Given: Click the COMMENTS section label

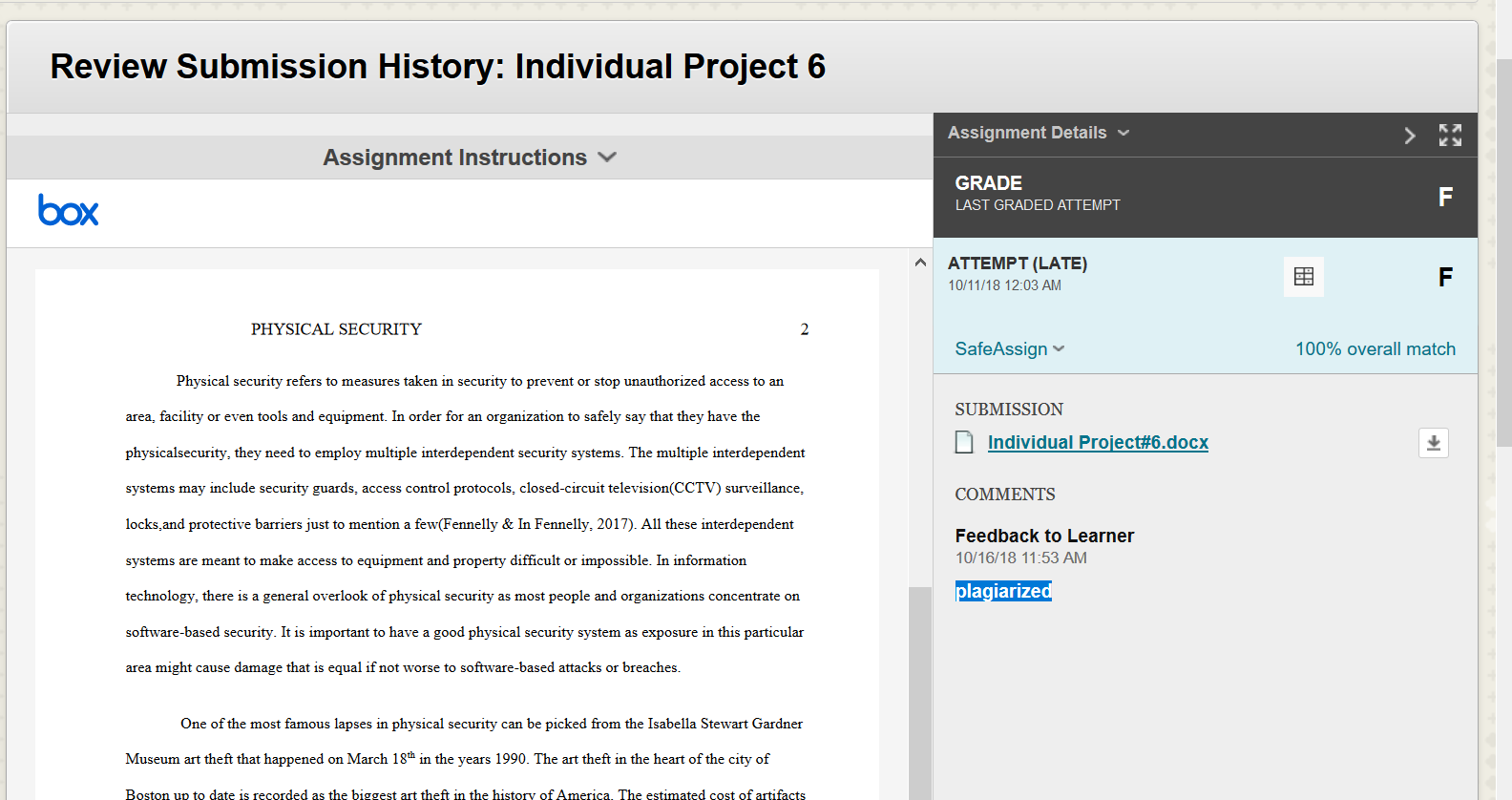Looking at the screenshot, I should pyautogui.click(x=1005, y=495).
